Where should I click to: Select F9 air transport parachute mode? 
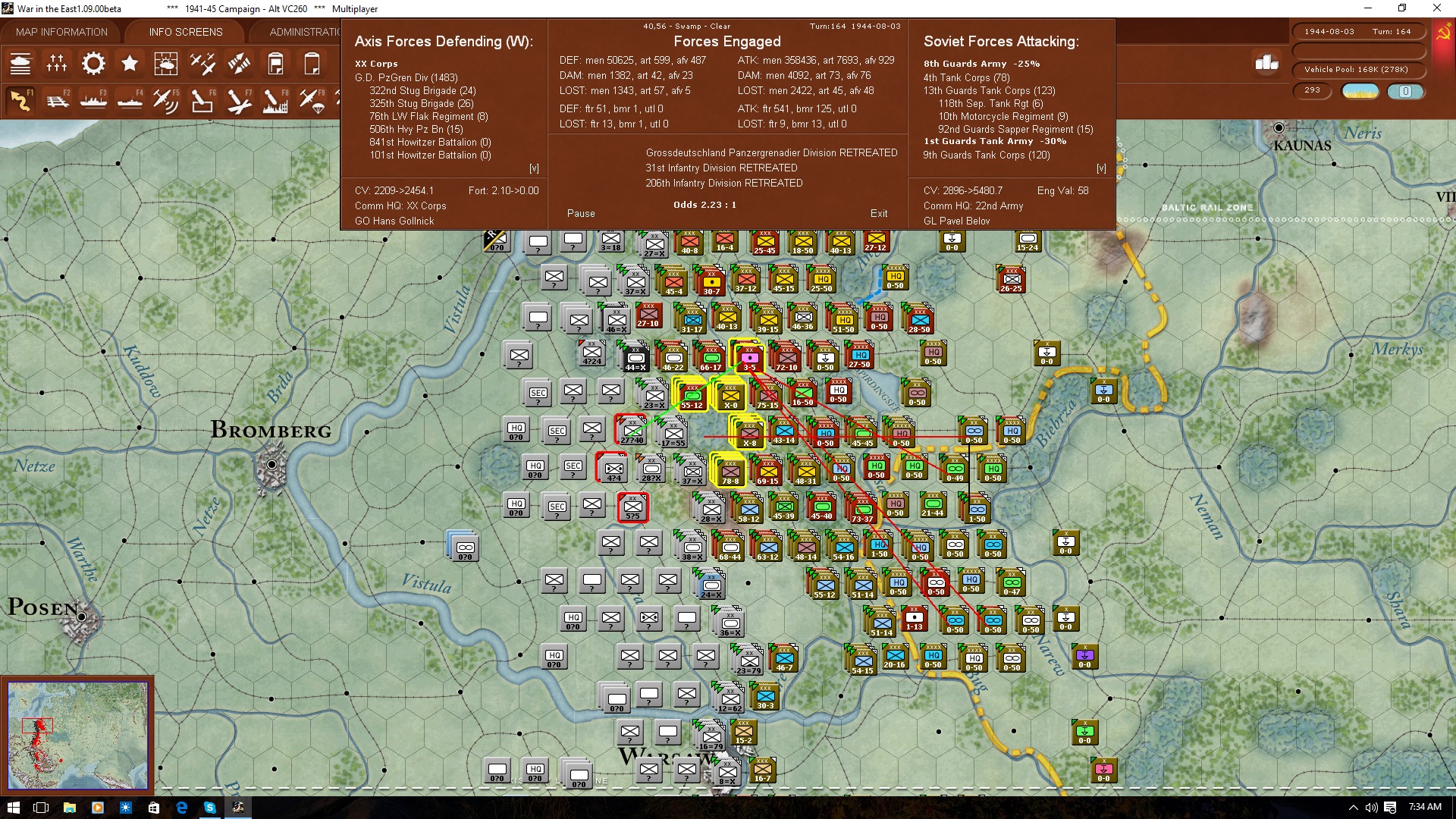click(x=312, y=100)
